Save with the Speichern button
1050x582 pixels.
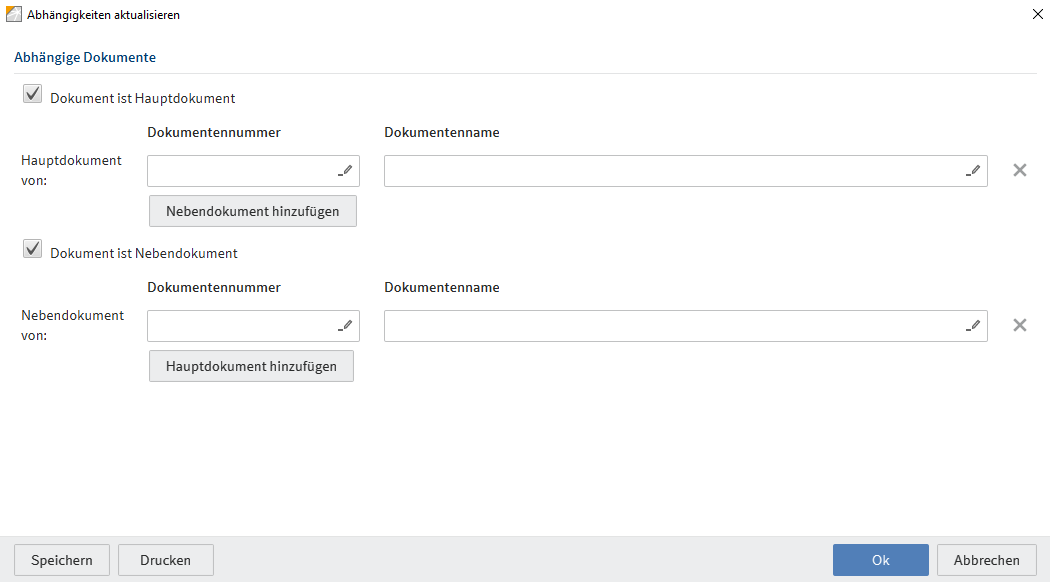tap(62, 560)
